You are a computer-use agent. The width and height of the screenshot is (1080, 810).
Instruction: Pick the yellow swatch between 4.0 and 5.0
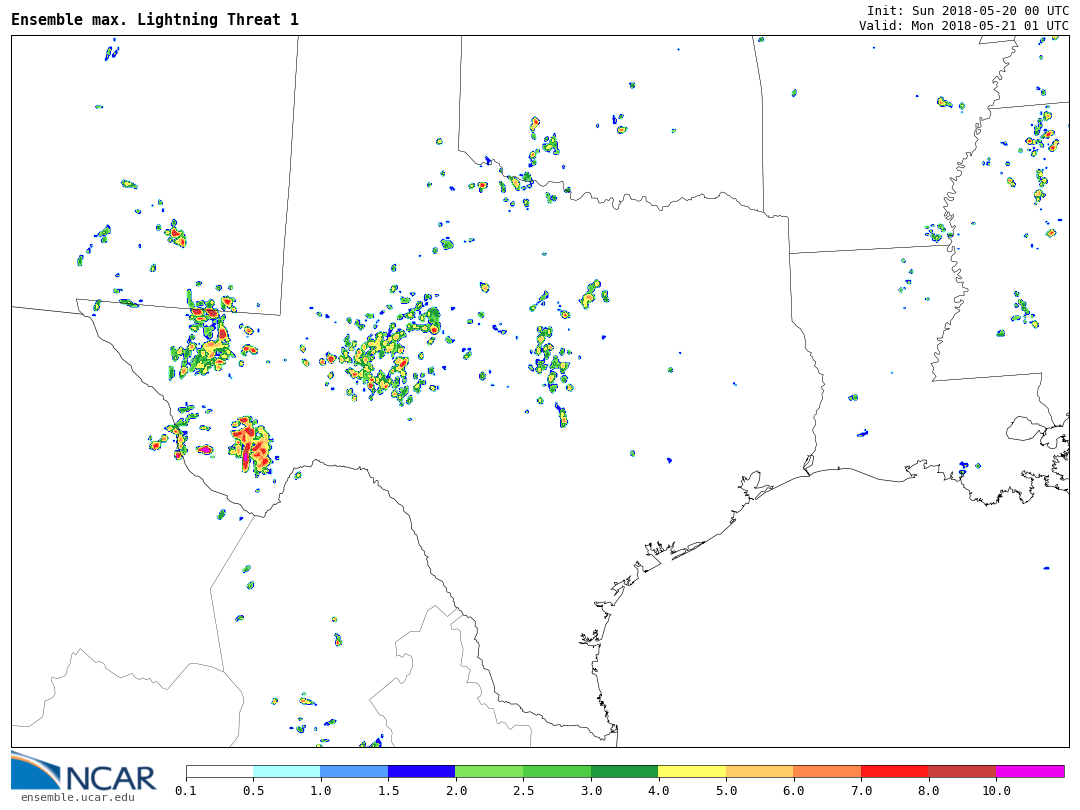click(692, 772)
